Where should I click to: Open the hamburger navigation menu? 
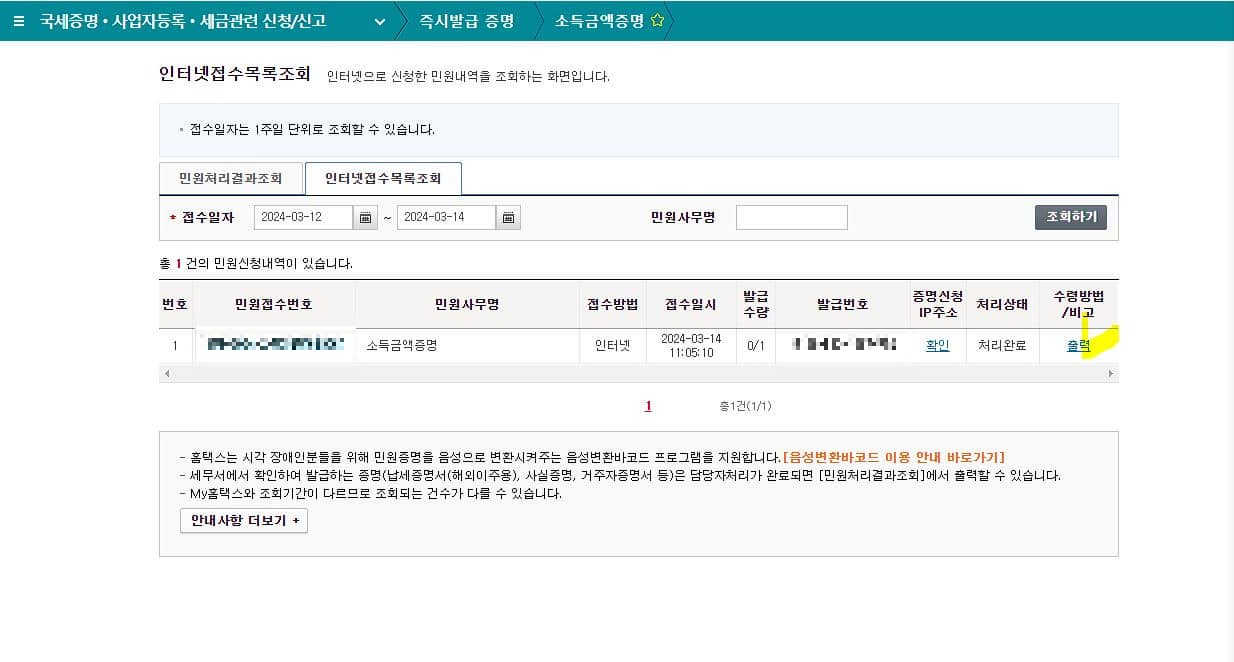click(x=18, y=20)
